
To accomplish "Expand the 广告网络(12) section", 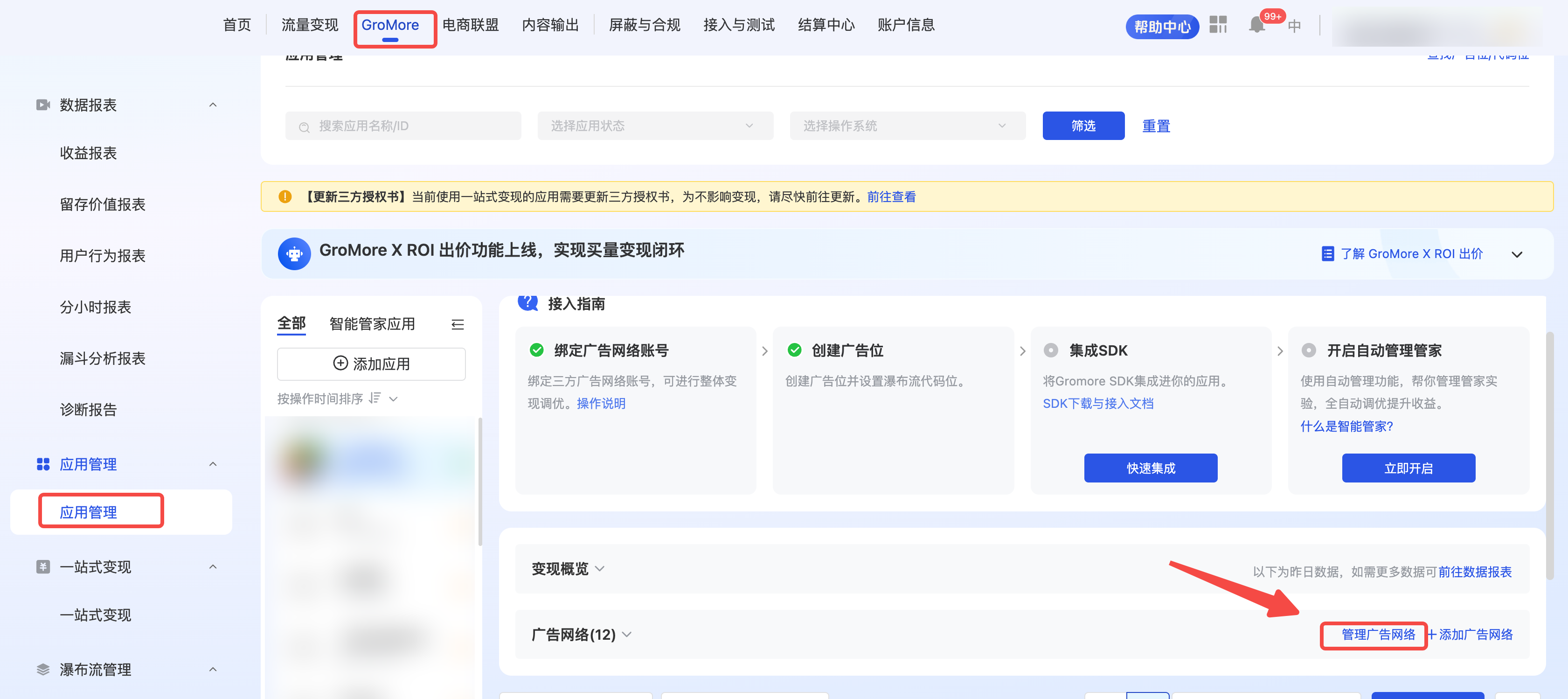I will point(627,635).
